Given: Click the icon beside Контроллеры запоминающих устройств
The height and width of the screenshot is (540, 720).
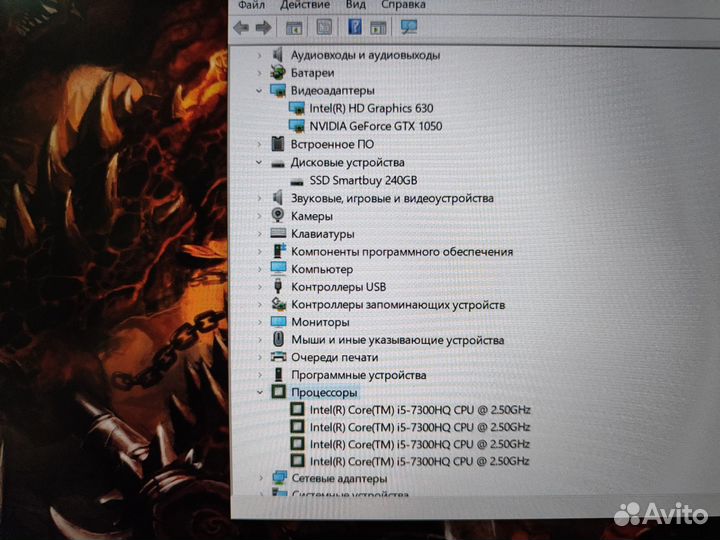Looking at the screenshot, I should 278,304.
